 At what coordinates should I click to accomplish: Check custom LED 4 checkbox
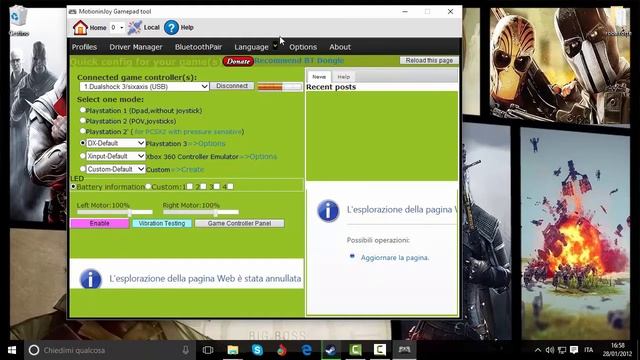[x=230, y=187]
